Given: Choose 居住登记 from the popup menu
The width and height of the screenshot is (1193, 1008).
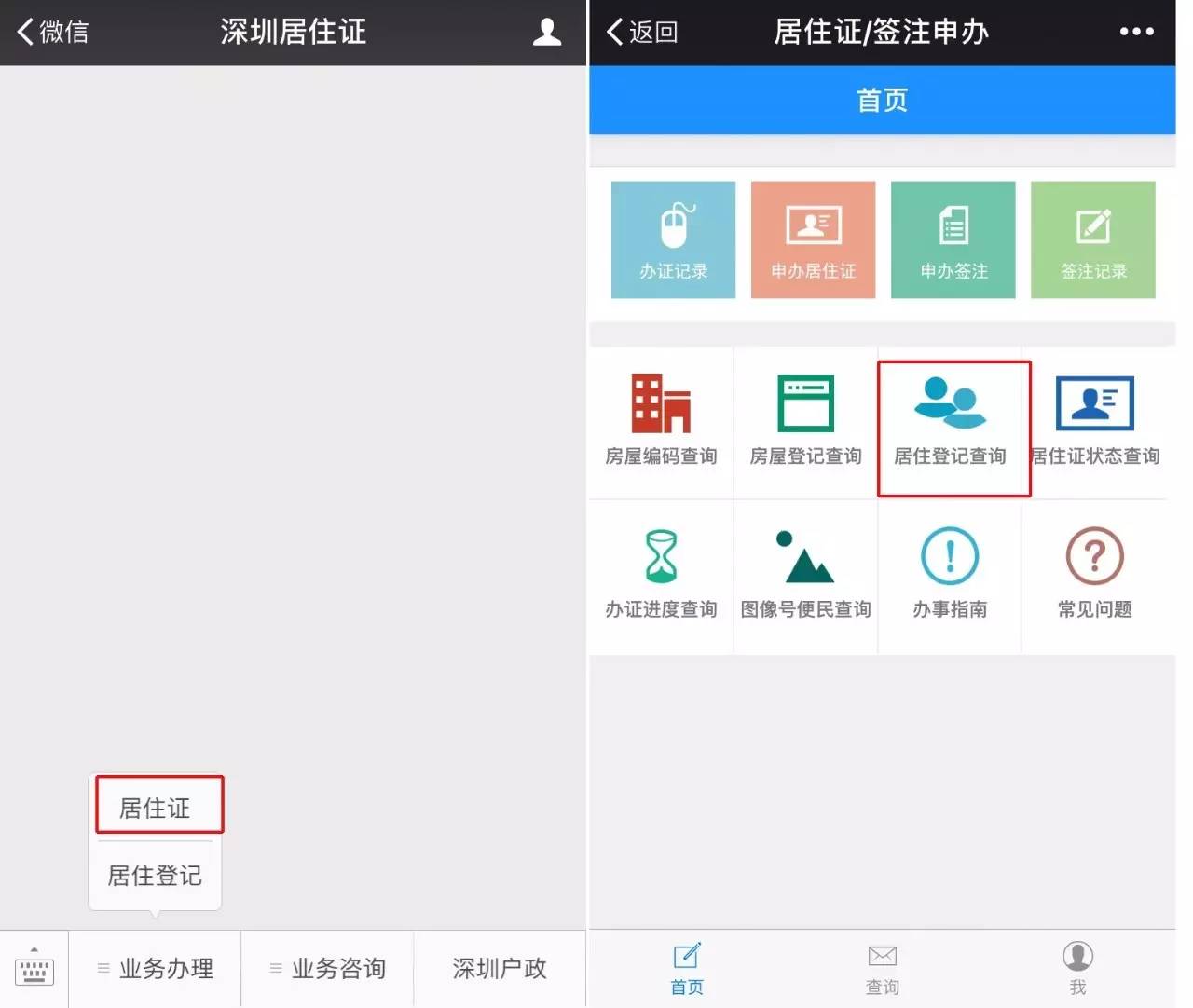Looking at the screenshot, I should tap(155, 875).
